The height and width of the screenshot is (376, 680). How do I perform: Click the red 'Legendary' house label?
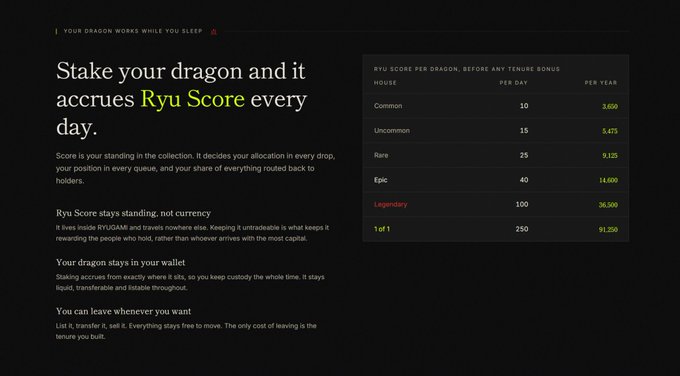point(390,204)
